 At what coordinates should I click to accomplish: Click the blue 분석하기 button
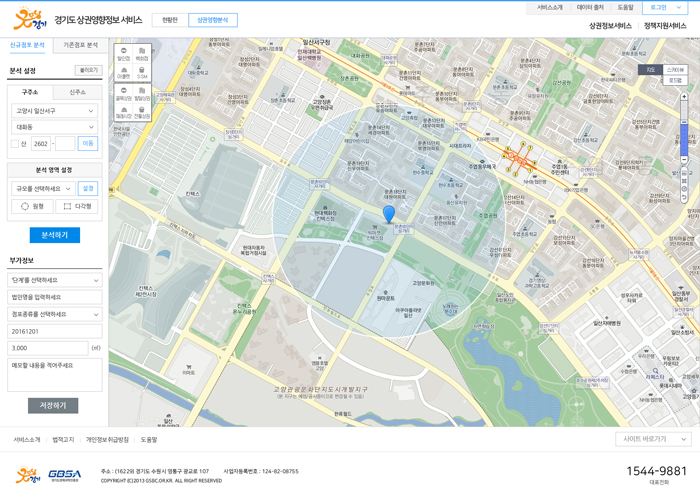coord(54,235)
